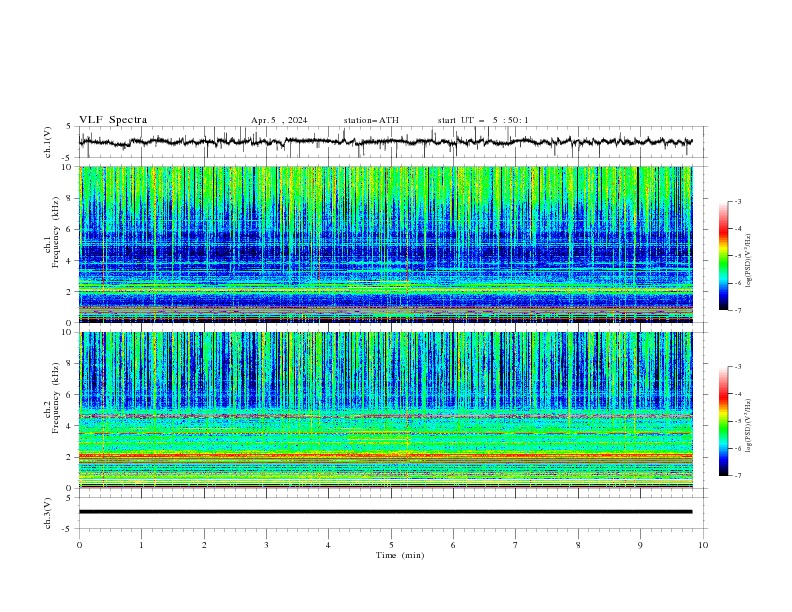Screen dimensions: 792x612
Task: Click the "9" minute tick label
Action: (x=640, y=545)
